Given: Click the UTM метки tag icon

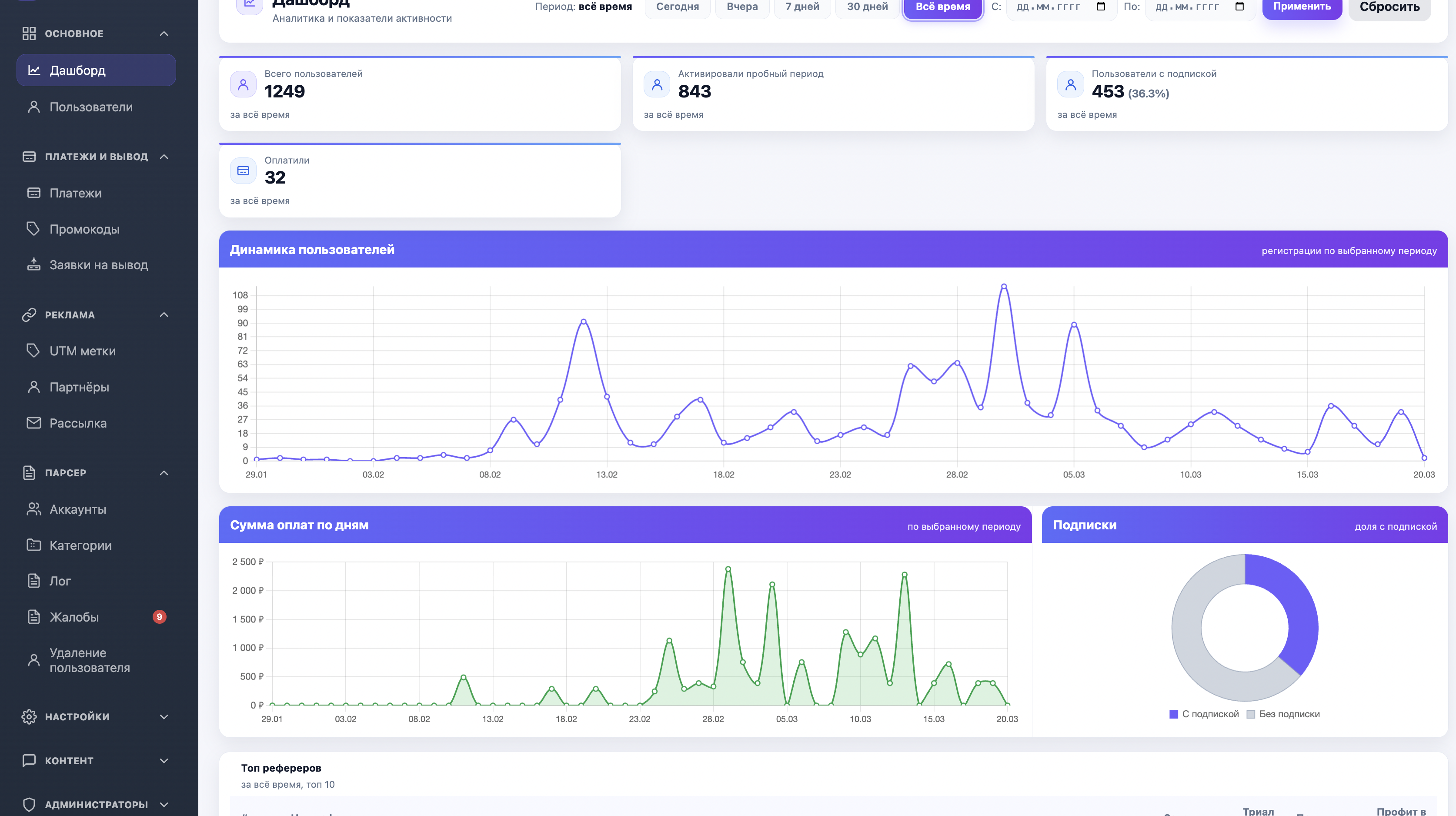Looking at the screenshot, I should [x=33, y=351].
